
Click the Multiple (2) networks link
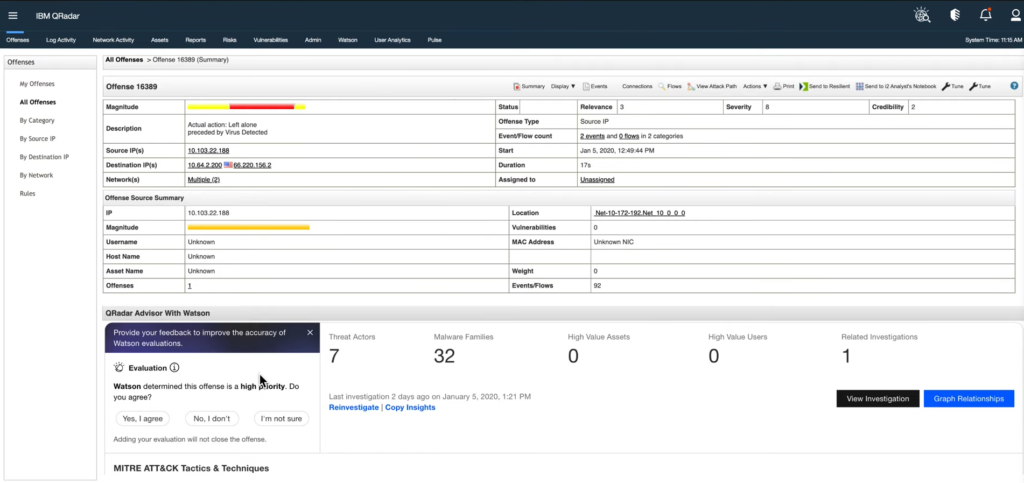click(204, 179)
